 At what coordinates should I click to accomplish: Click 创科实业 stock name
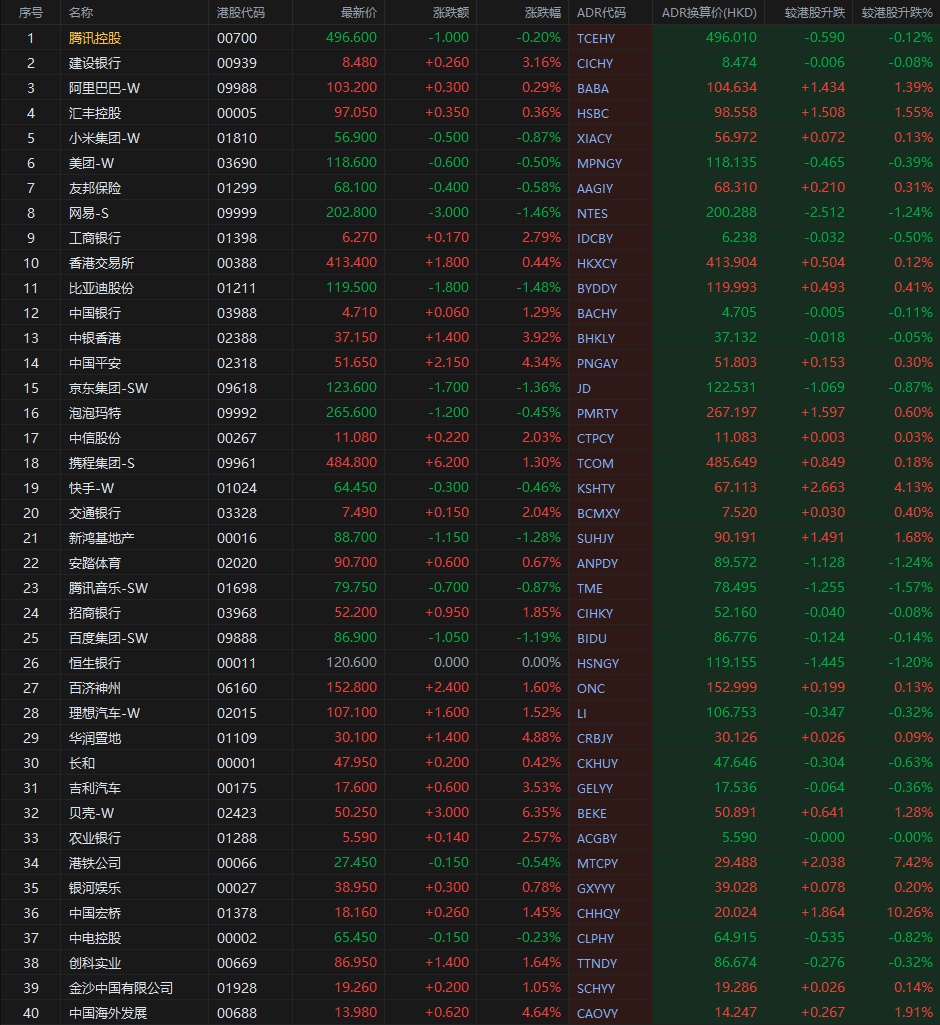[95, 963]
